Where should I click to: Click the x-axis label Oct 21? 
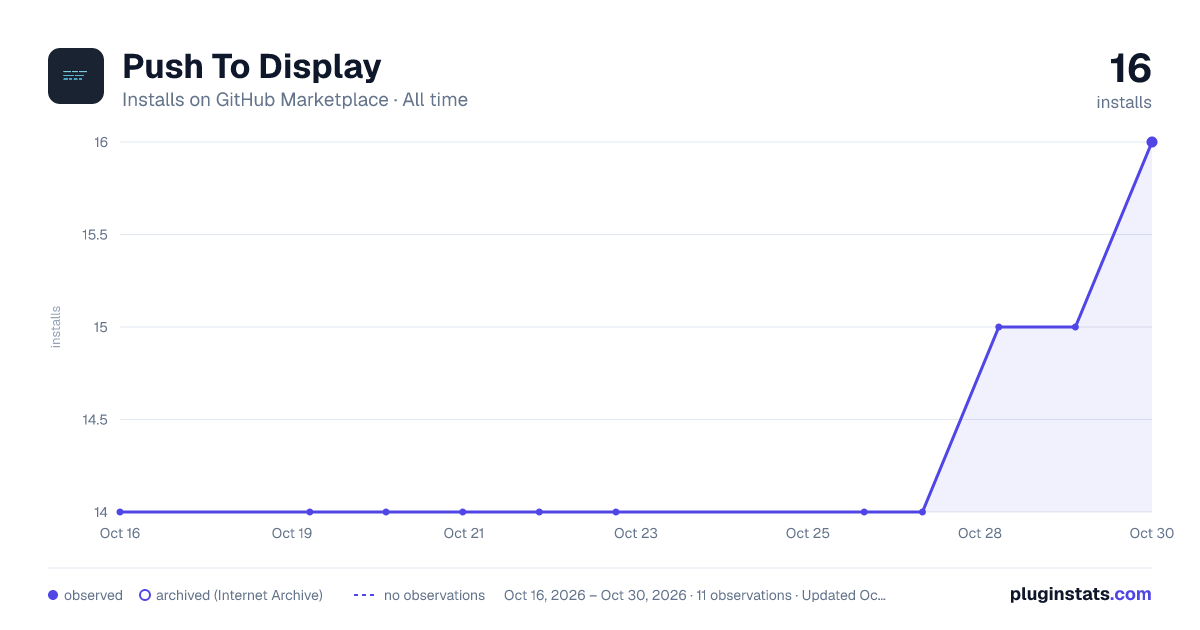[x=464, y=533]
